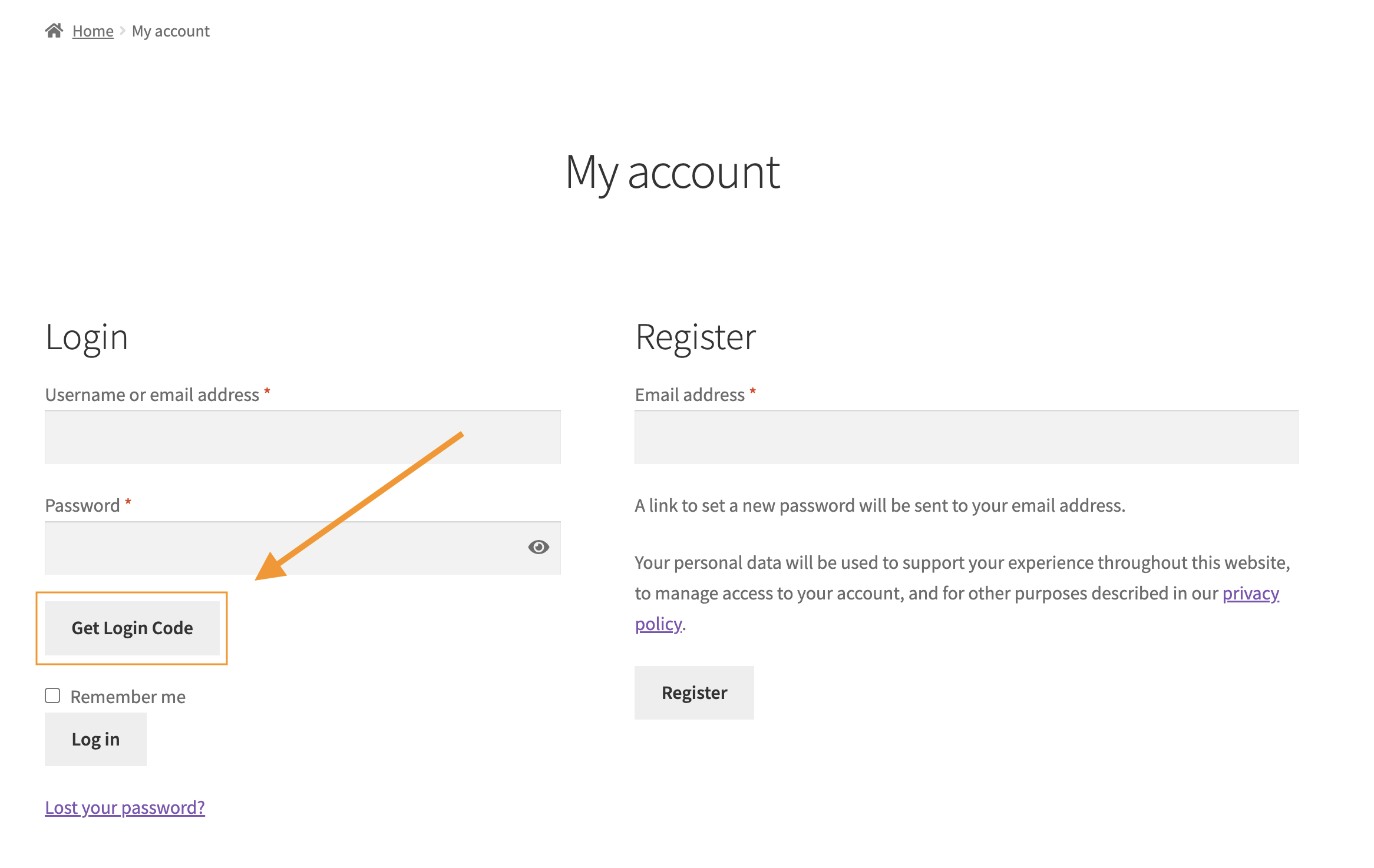Click the Login section heading
The width and height of the screenshot is (1374, 868).
pyautogui.click(x=86, y=337)
